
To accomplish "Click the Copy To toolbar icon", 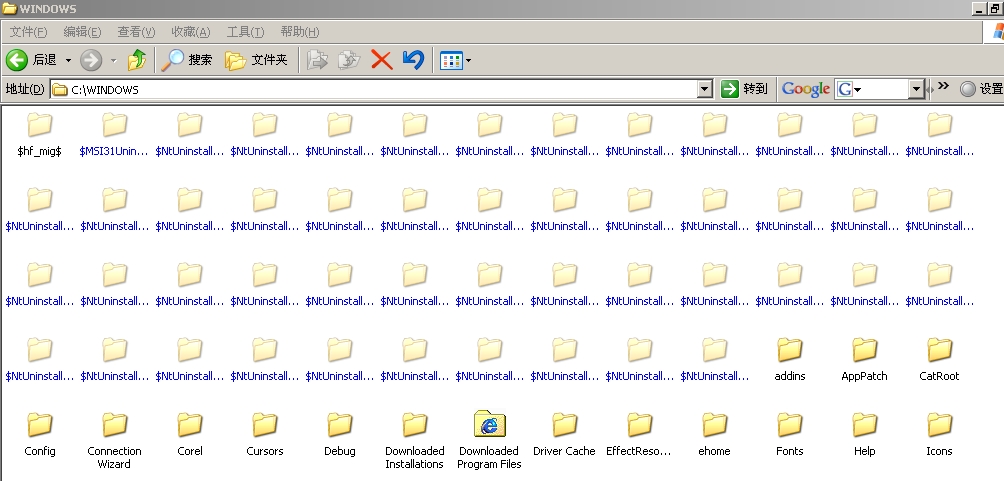I will point(349,60).
